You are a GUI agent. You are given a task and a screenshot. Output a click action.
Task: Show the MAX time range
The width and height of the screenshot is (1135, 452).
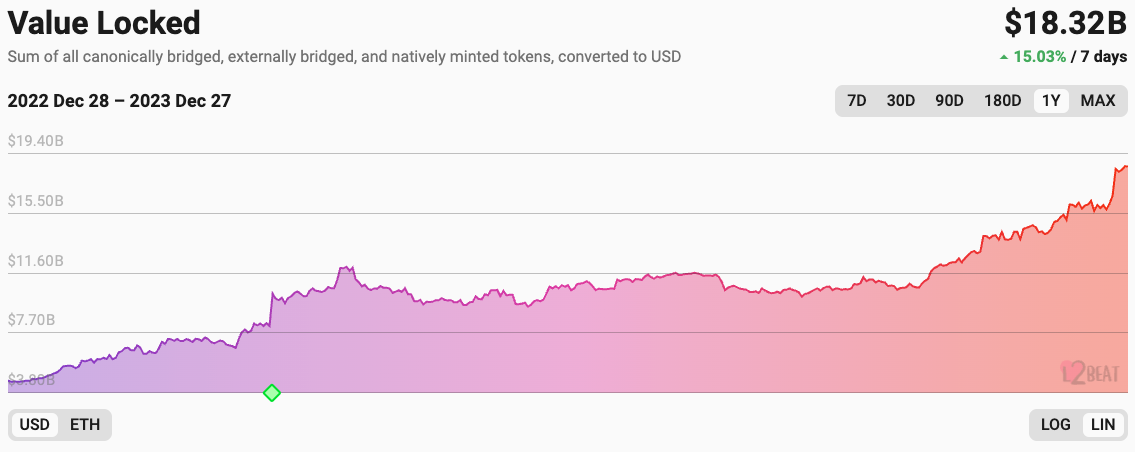pos(1097,100)
